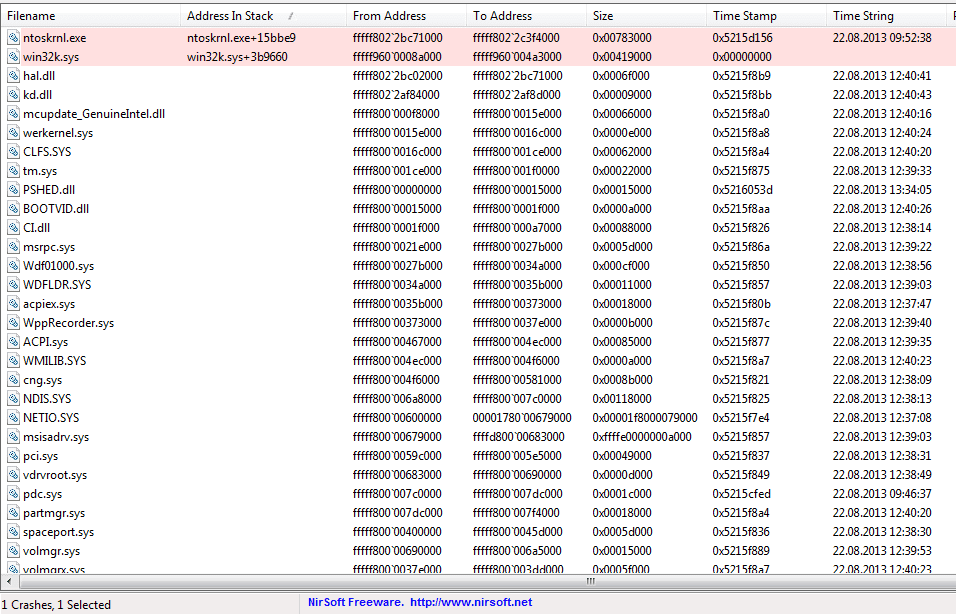Select the spaceport.sys row filename
The height and width of the screenshot is (615, 956).
pos(59,532)
